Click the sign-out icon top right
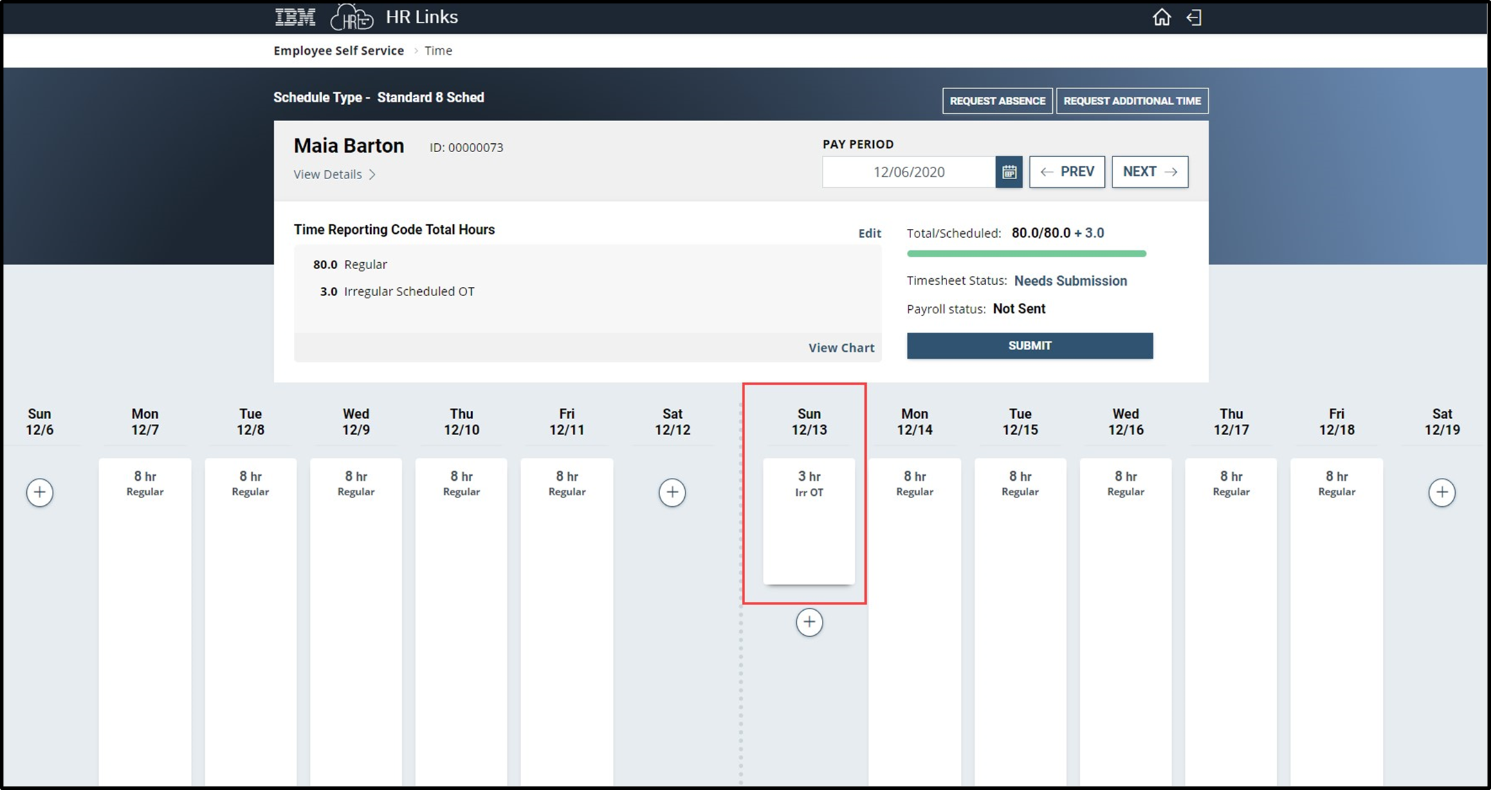 pyautogui.click(x=1193, y=17)
